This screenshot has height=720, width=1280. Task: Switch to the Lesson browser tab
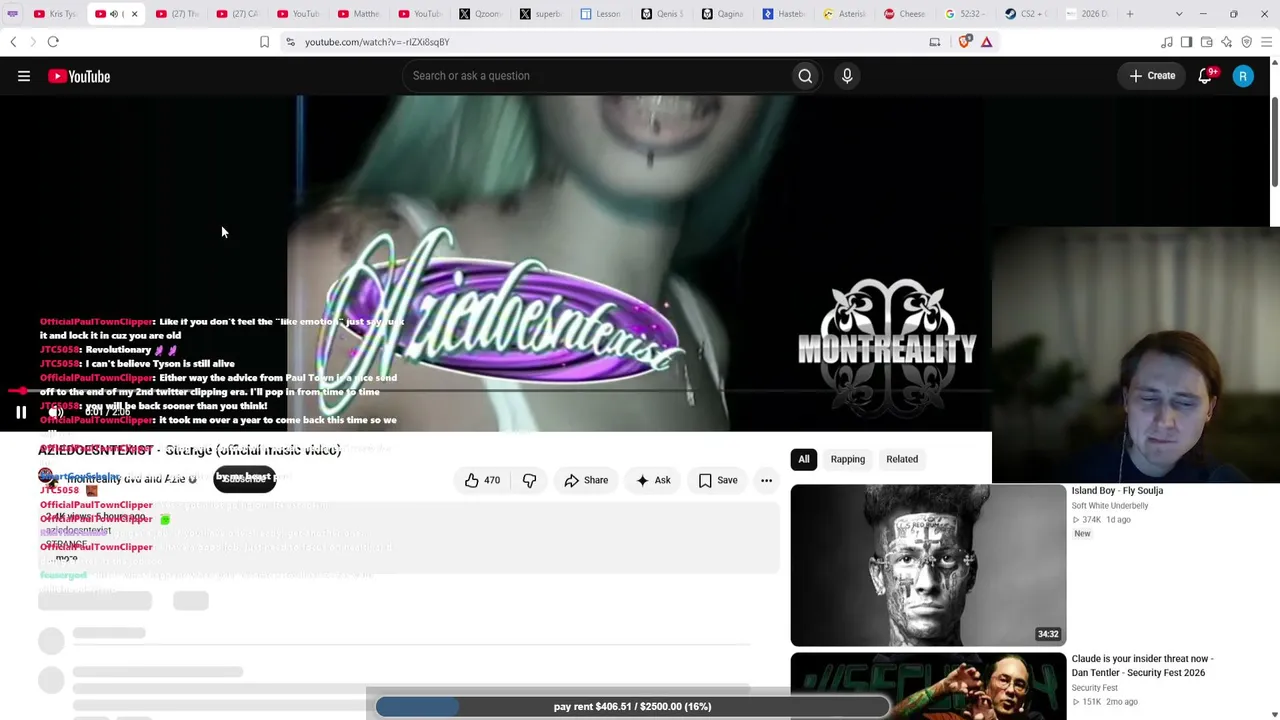click(602, 14)
